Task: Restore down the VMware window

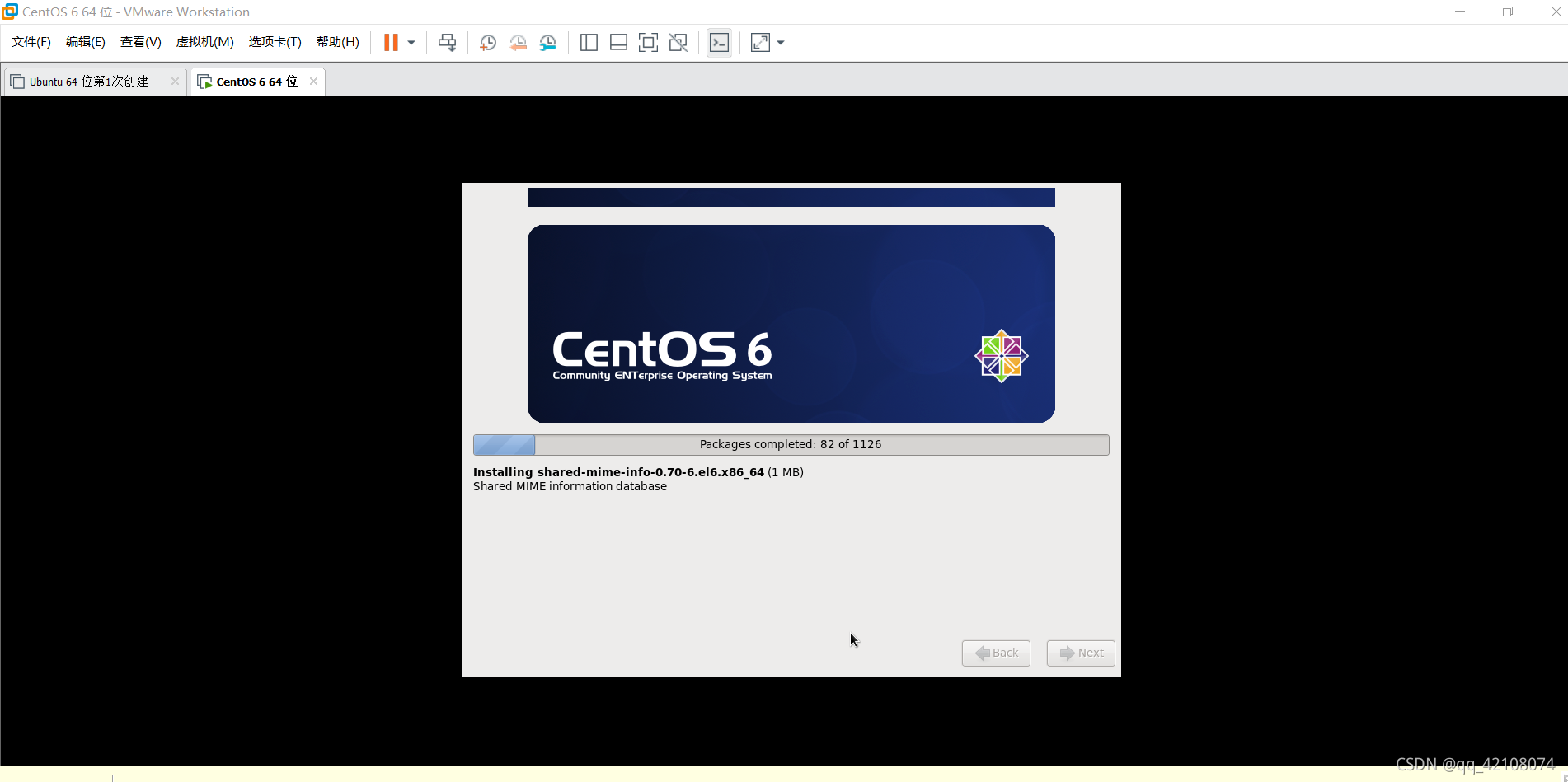Action: point(1508,12)
